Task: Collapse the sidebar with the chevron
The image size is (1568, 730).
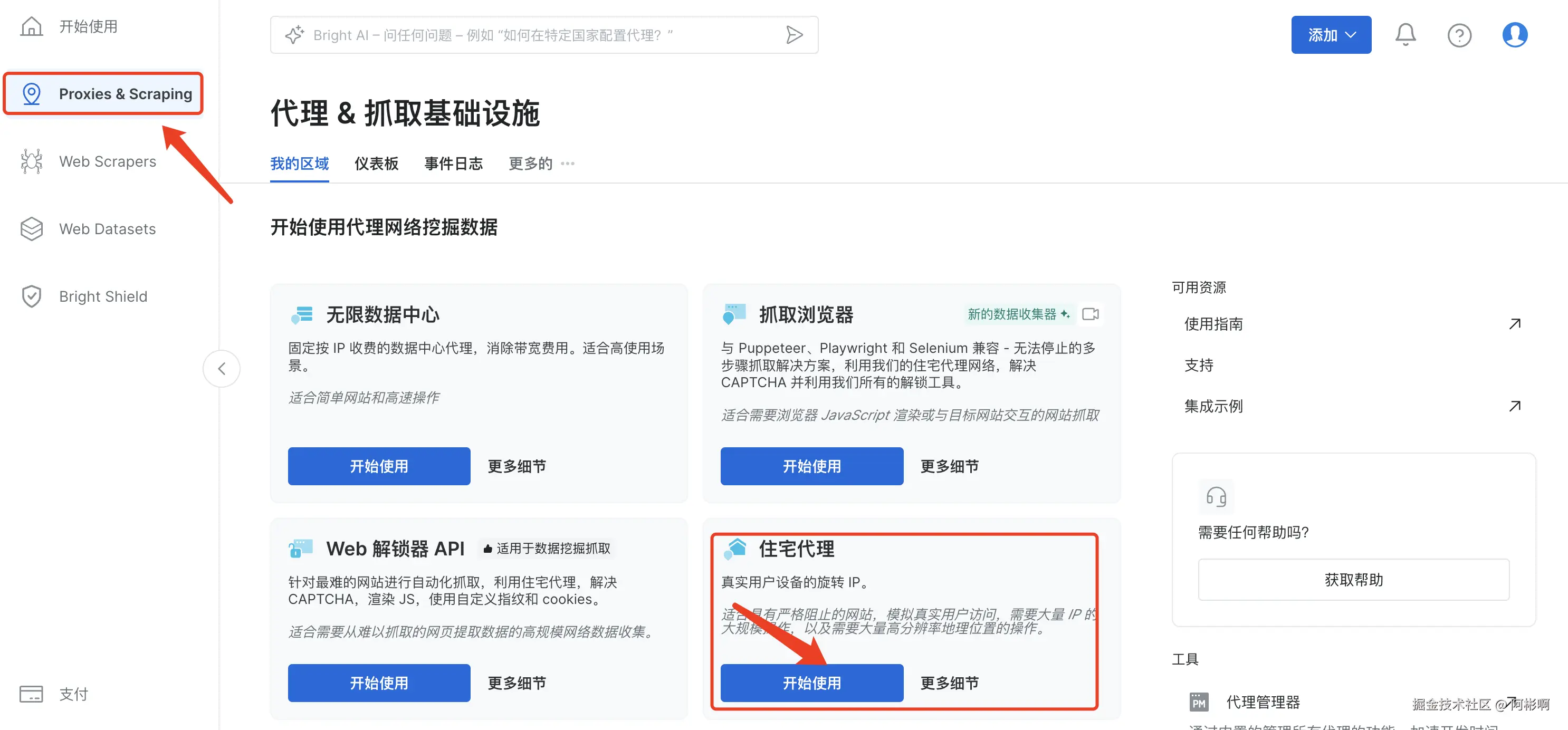Action: coord(222,368)
